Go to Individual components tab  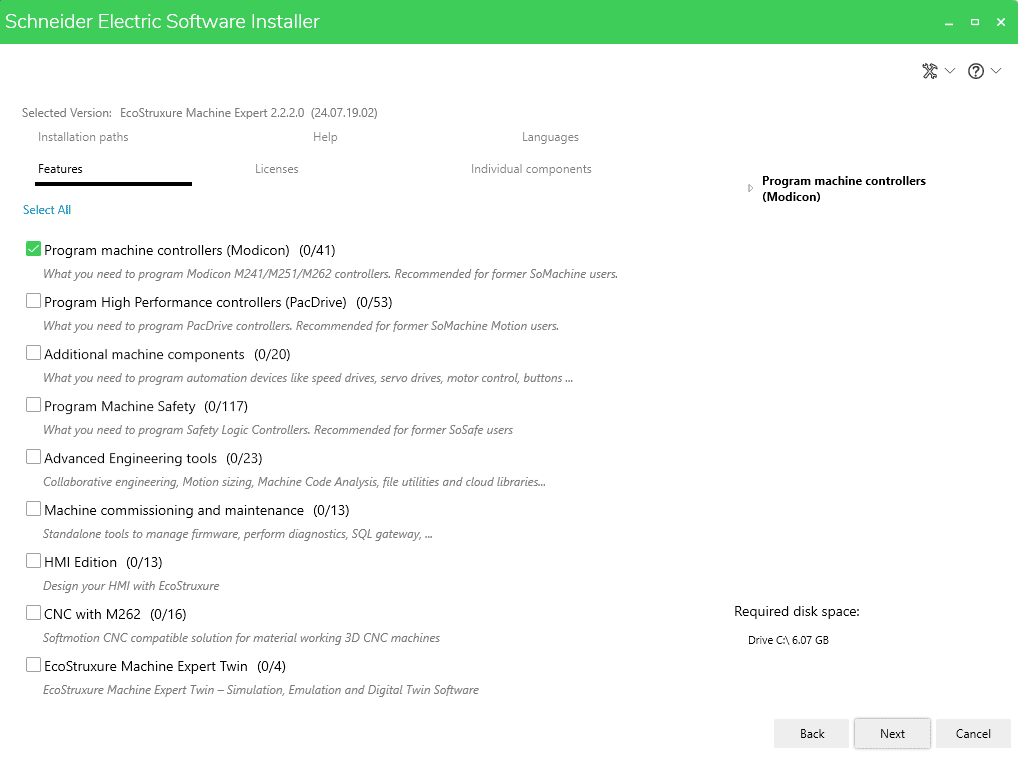click(x=531, y=169)
